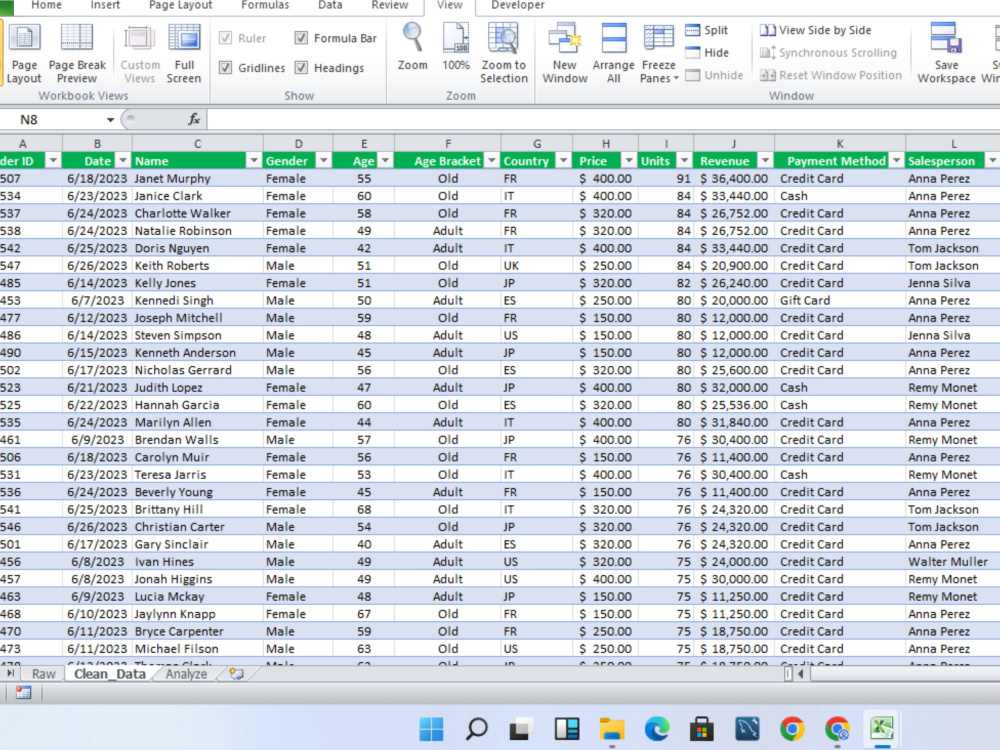Click Zoom to Selection

click(x=504, y=54)
